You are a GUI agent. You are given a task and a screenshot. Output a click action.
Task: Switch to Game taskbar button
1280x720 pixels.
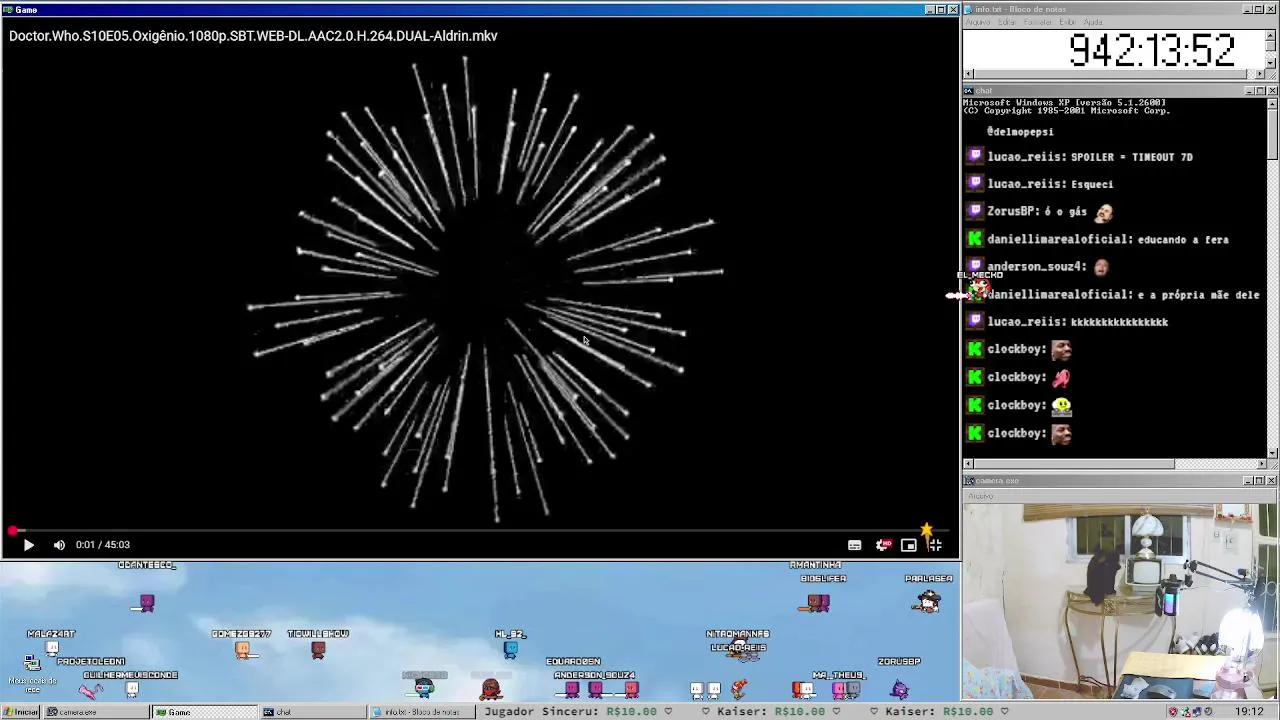coord(204,712)
